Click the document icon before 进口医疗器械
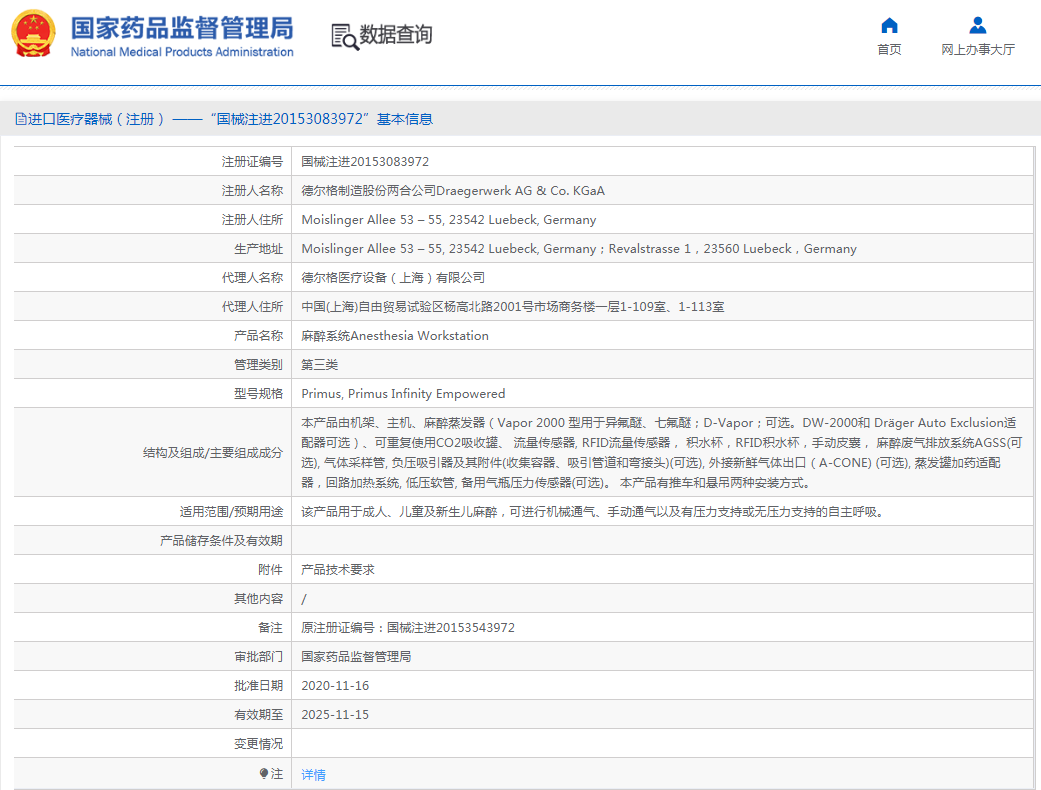 pyautogui.click(x=20, y=119)
